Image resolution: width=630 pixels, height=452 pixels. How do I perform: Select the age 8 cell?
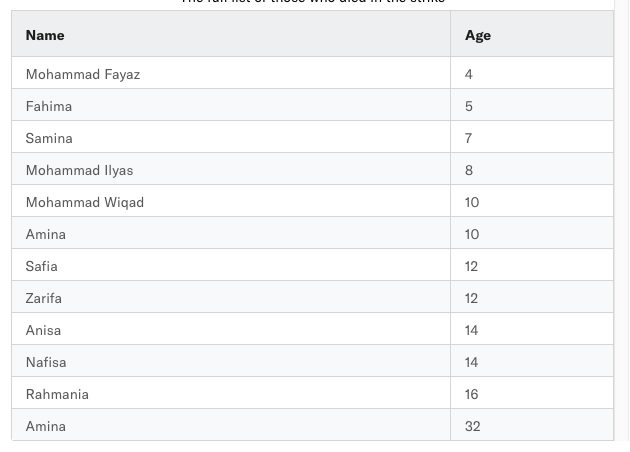(x=532, y=169)
